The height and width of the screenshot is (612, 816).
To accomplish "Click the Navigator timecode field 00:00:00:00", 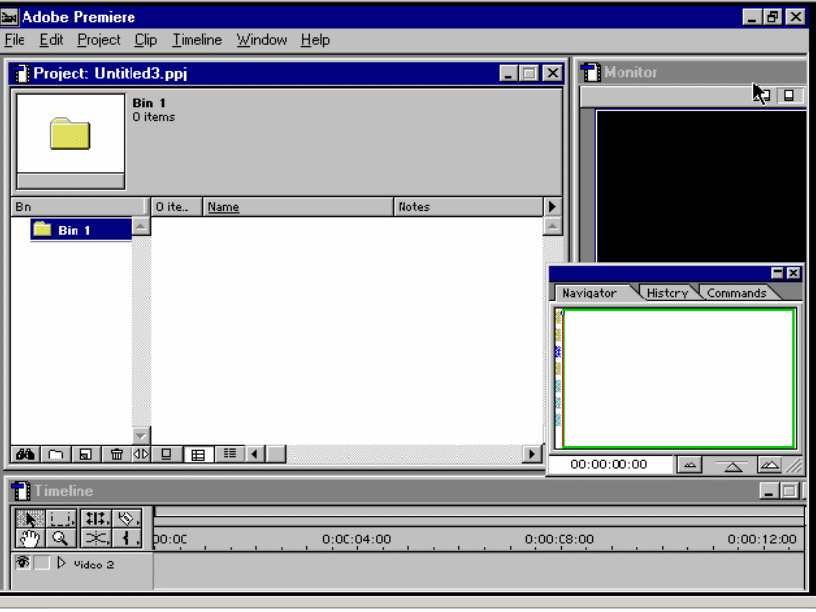I will coord(609,464).
